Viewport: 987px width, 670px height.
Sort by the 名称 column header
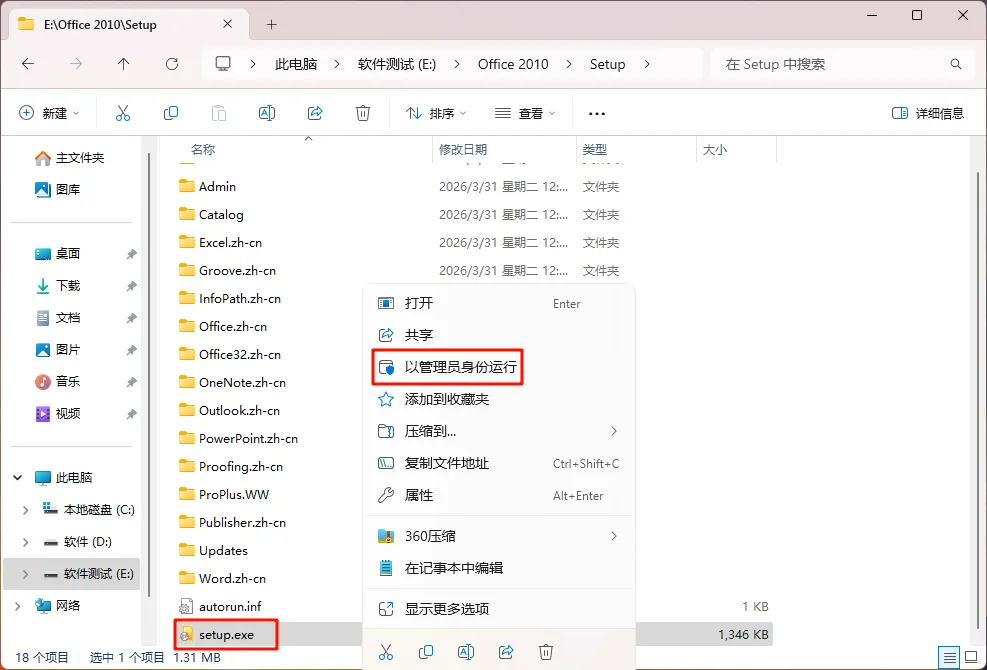(203, 149)
